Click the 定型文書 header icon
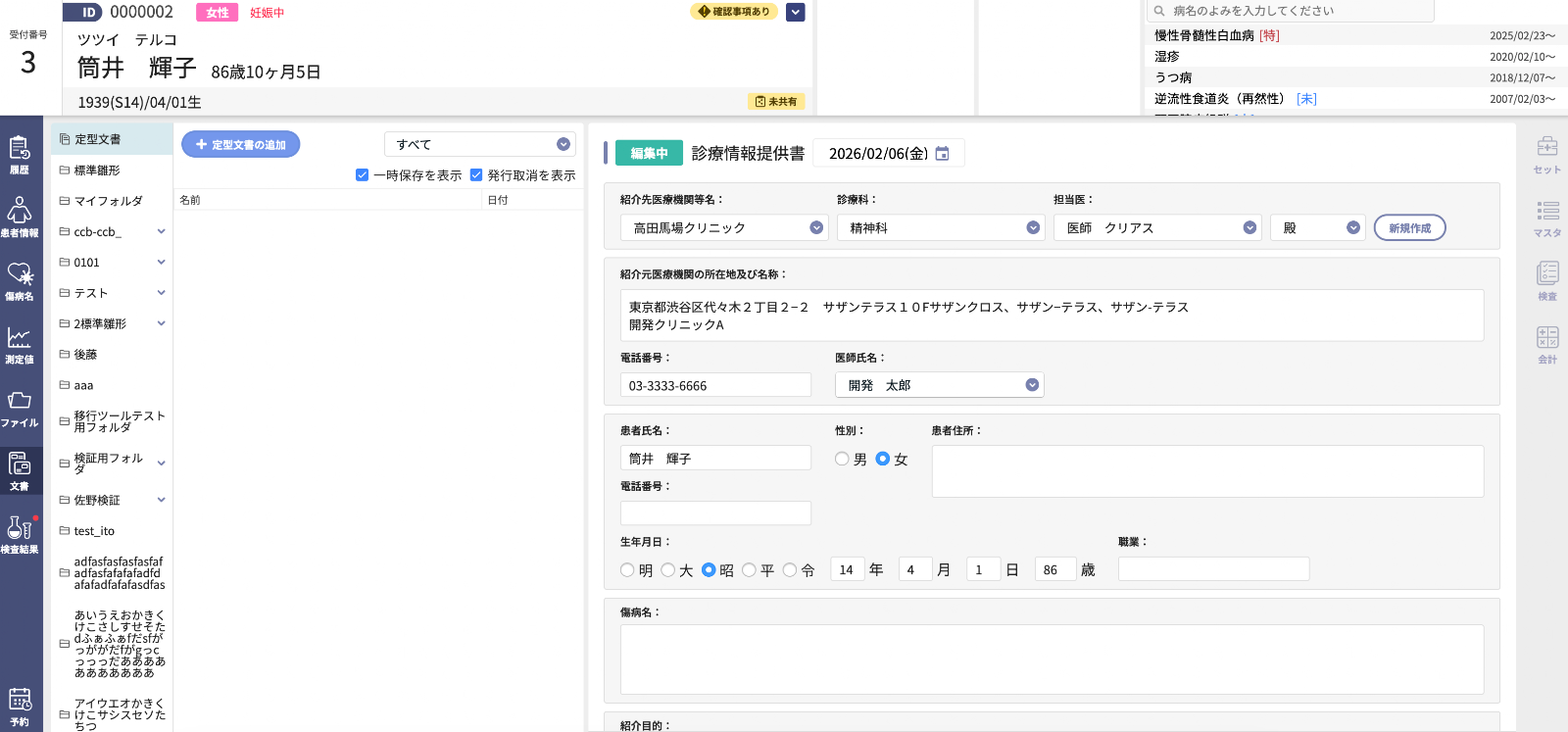 (x=65, y=139)
